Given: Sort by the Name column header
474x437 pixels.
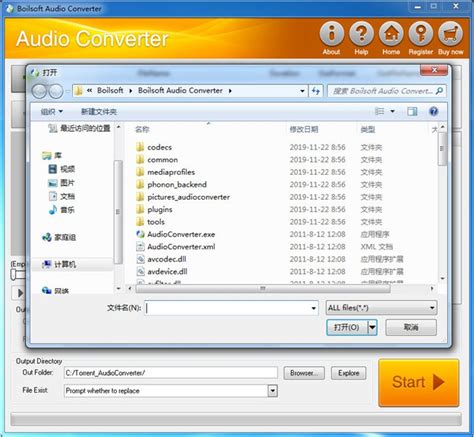Looking at the screenshot, I should click(x=142, y=129).
